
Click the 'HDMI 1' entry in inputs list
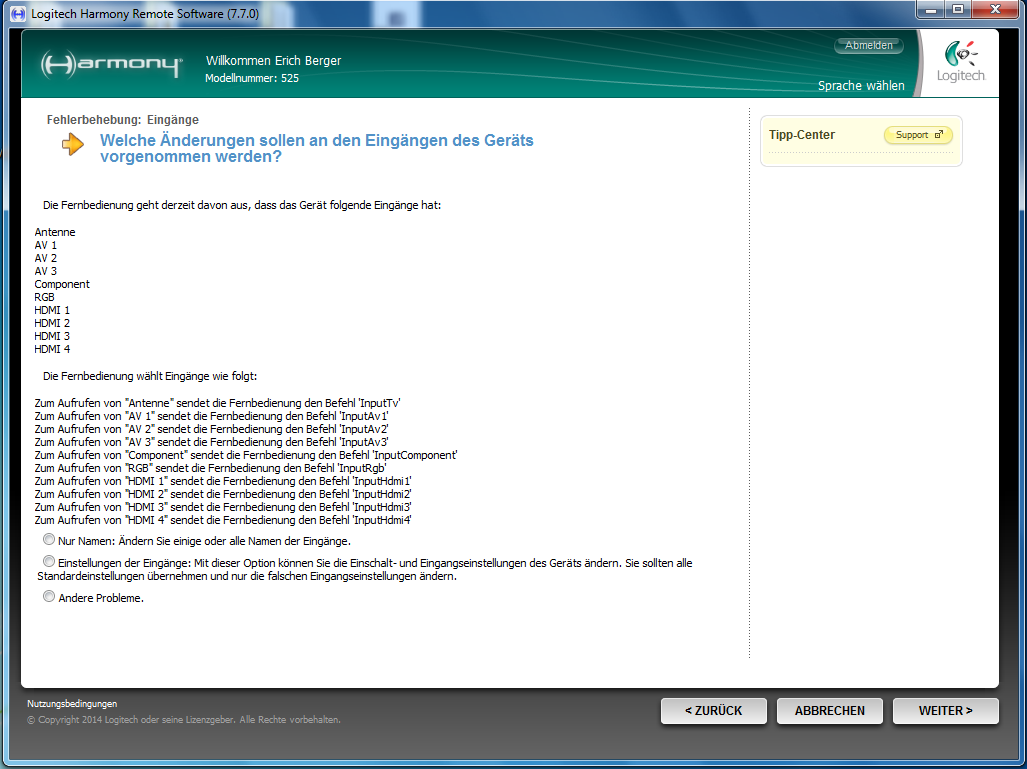tap(52, 310)
